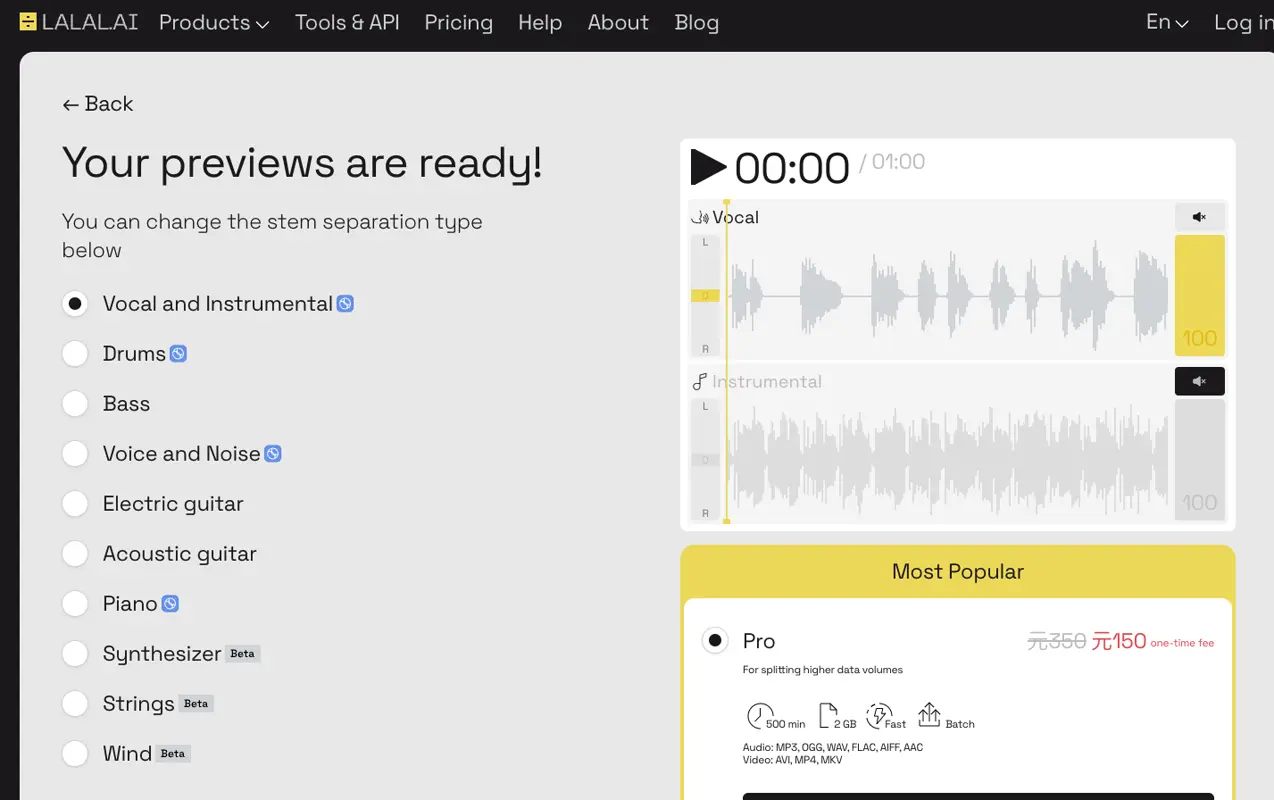Click the 500 min clock icon
Image resolution: width=1274 pixels, height=800 pixels.
tap(760, 715)
